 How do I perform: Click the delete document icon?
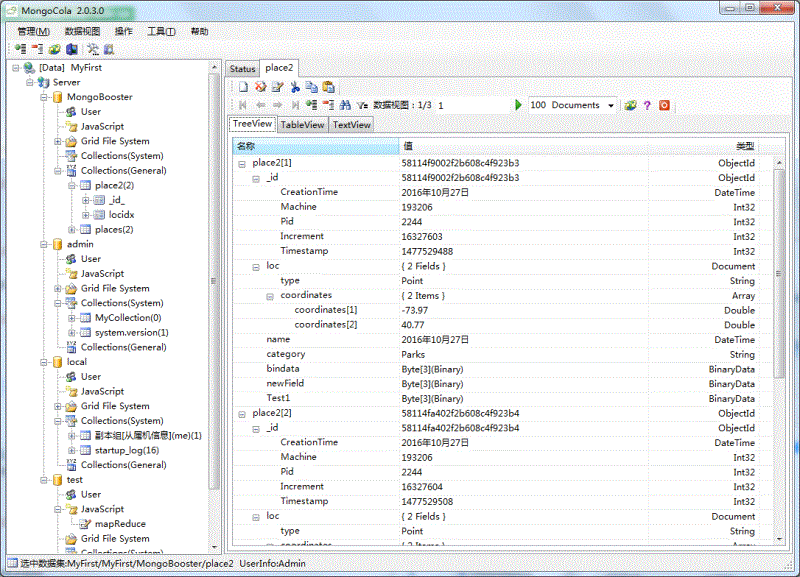261,87
